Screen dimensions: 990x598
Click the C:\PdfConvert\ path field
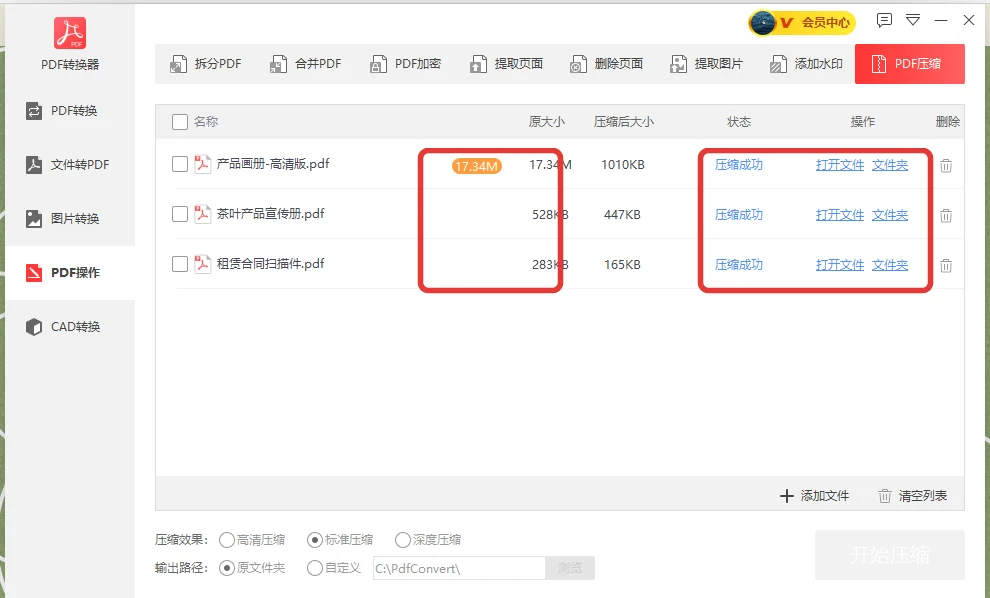pos(459,568)
